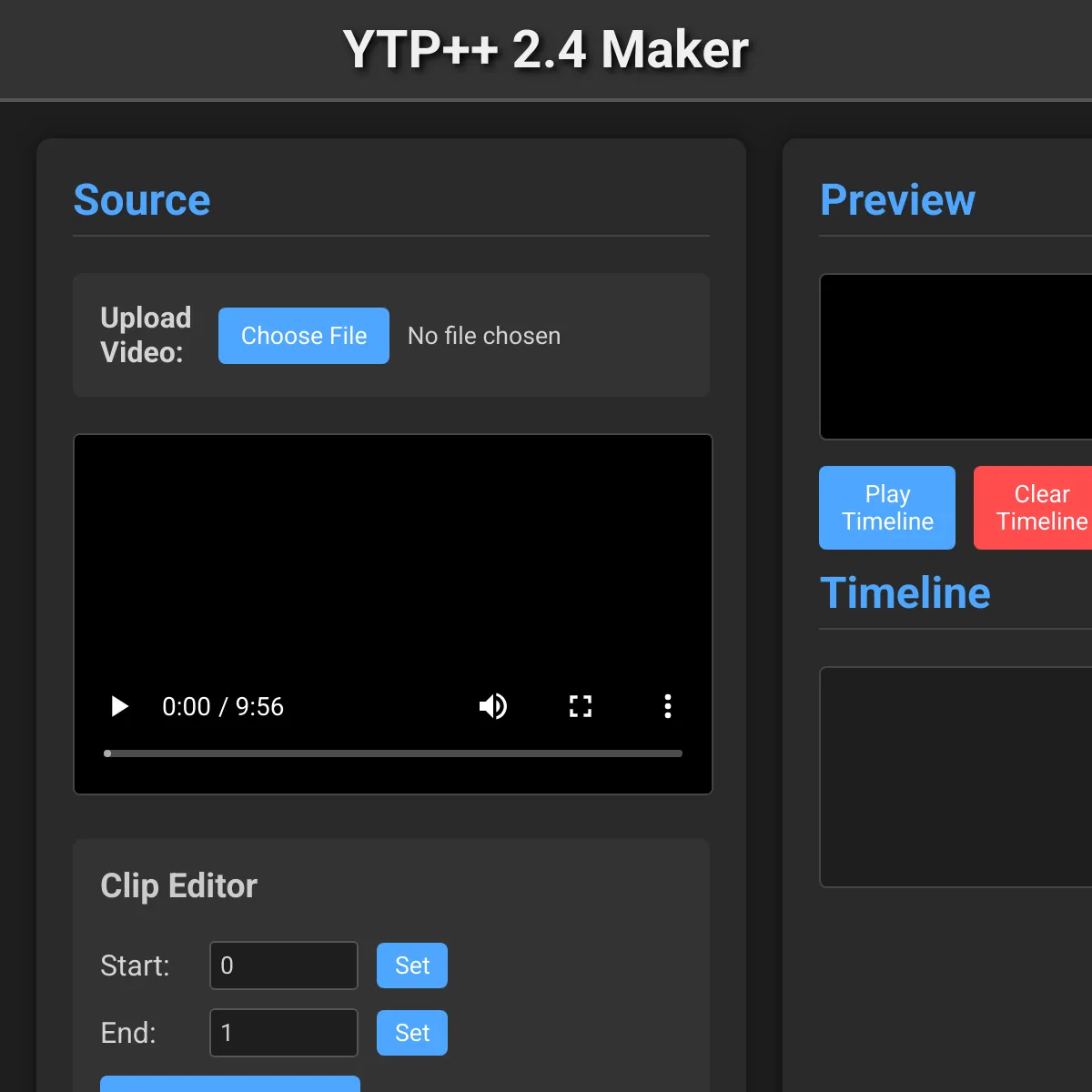Click the "0:00 / 9:56" time display
Screen dimensions: 1092x1092
[x=223, y=706]
